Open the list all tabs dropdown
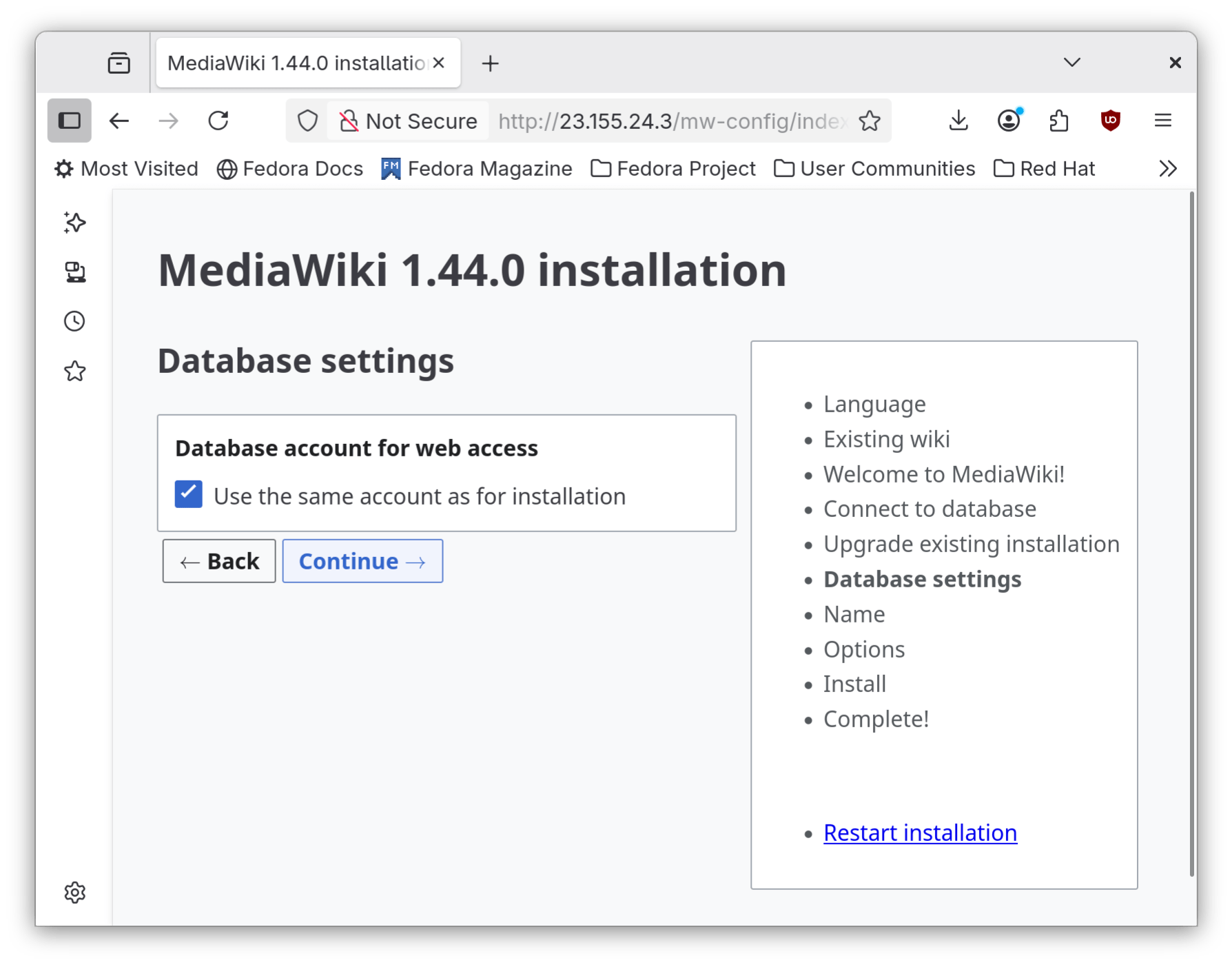1232x965 pixels. tap(1071, 62)
